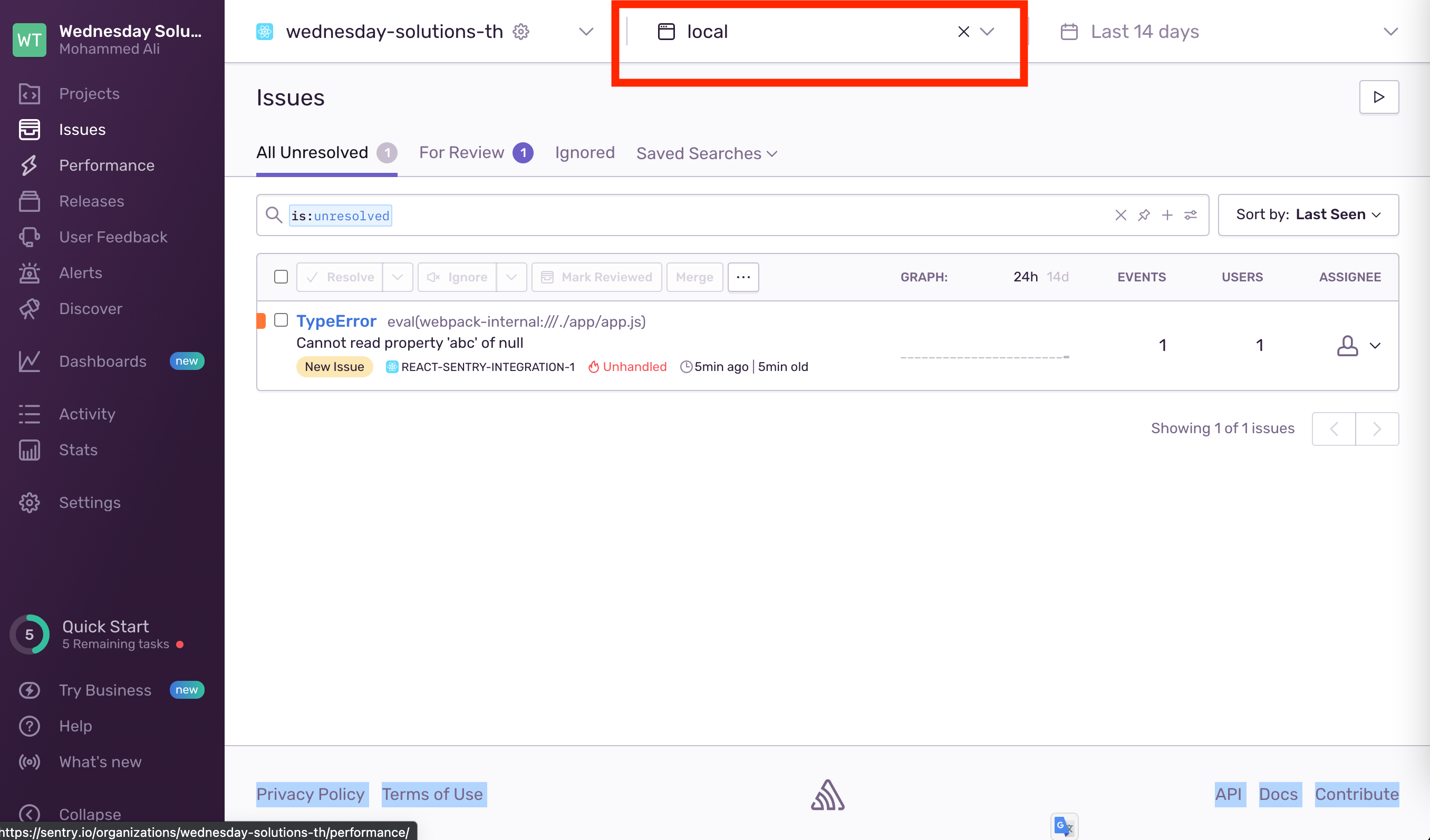
Task: Clear the local environment filter
Action: (963, 32)
